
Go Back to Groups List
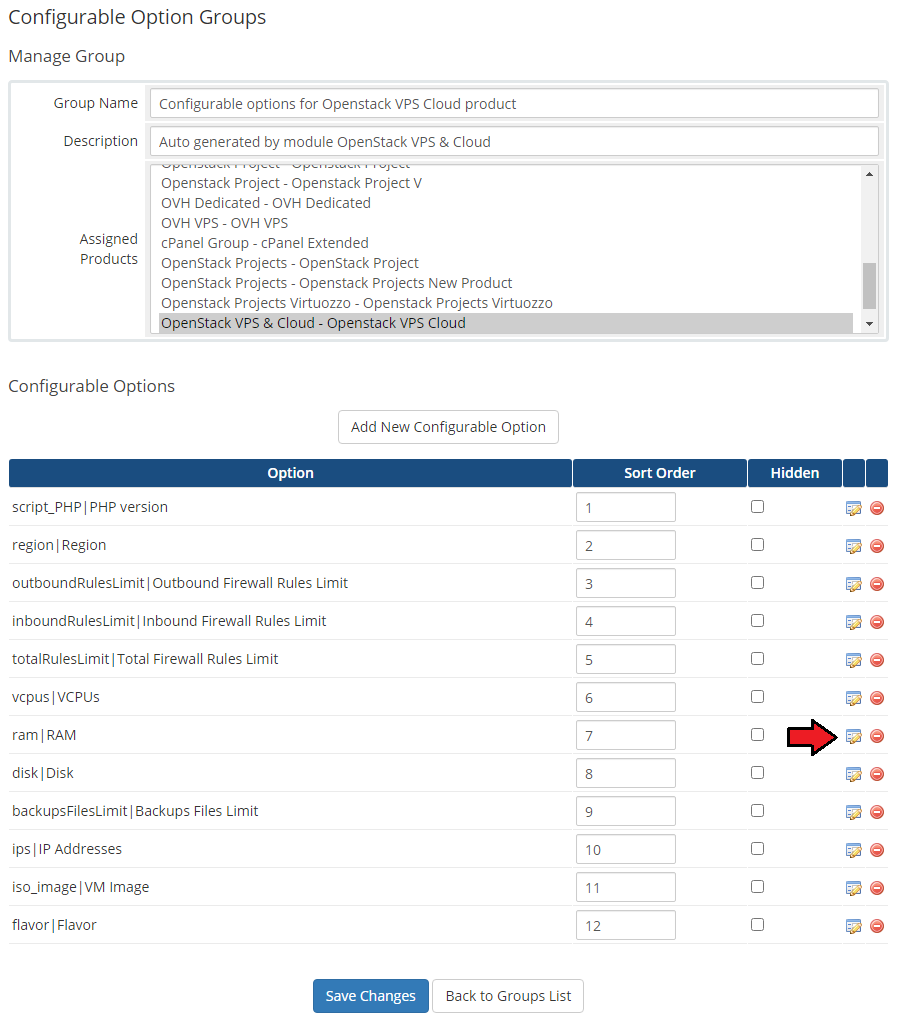click(x=508, y=996)
